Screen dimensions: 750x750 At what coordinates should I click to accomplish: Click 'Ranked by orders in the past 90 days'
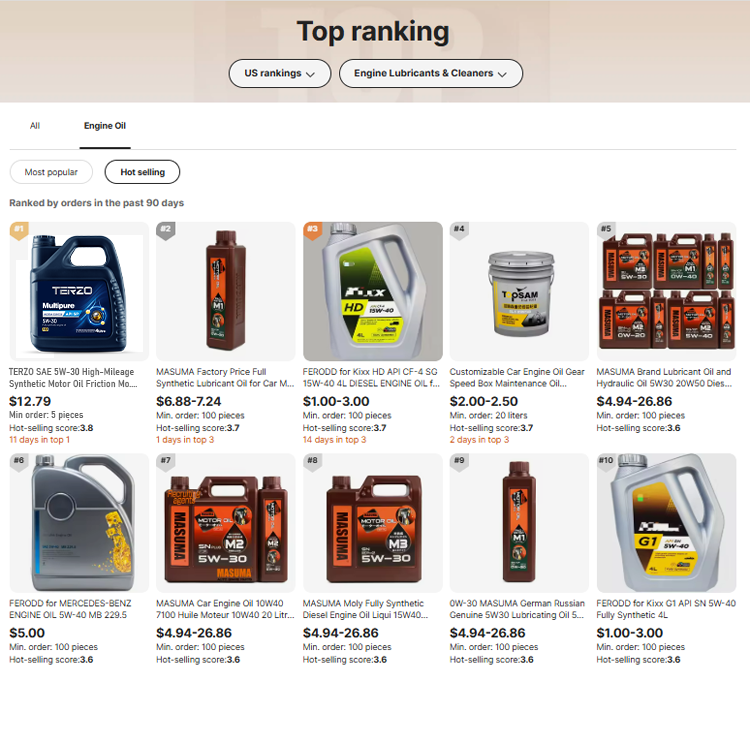[97, 203]
